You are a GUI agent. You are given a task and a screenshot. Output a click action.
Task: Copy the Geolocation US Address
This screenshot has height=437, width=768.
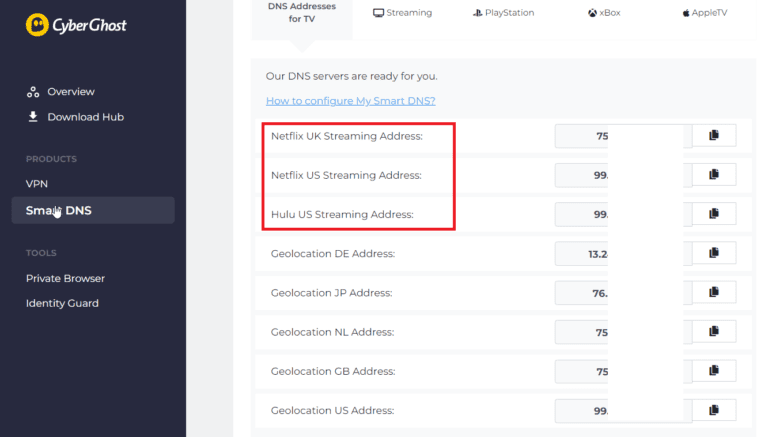(x=713, y=410)
